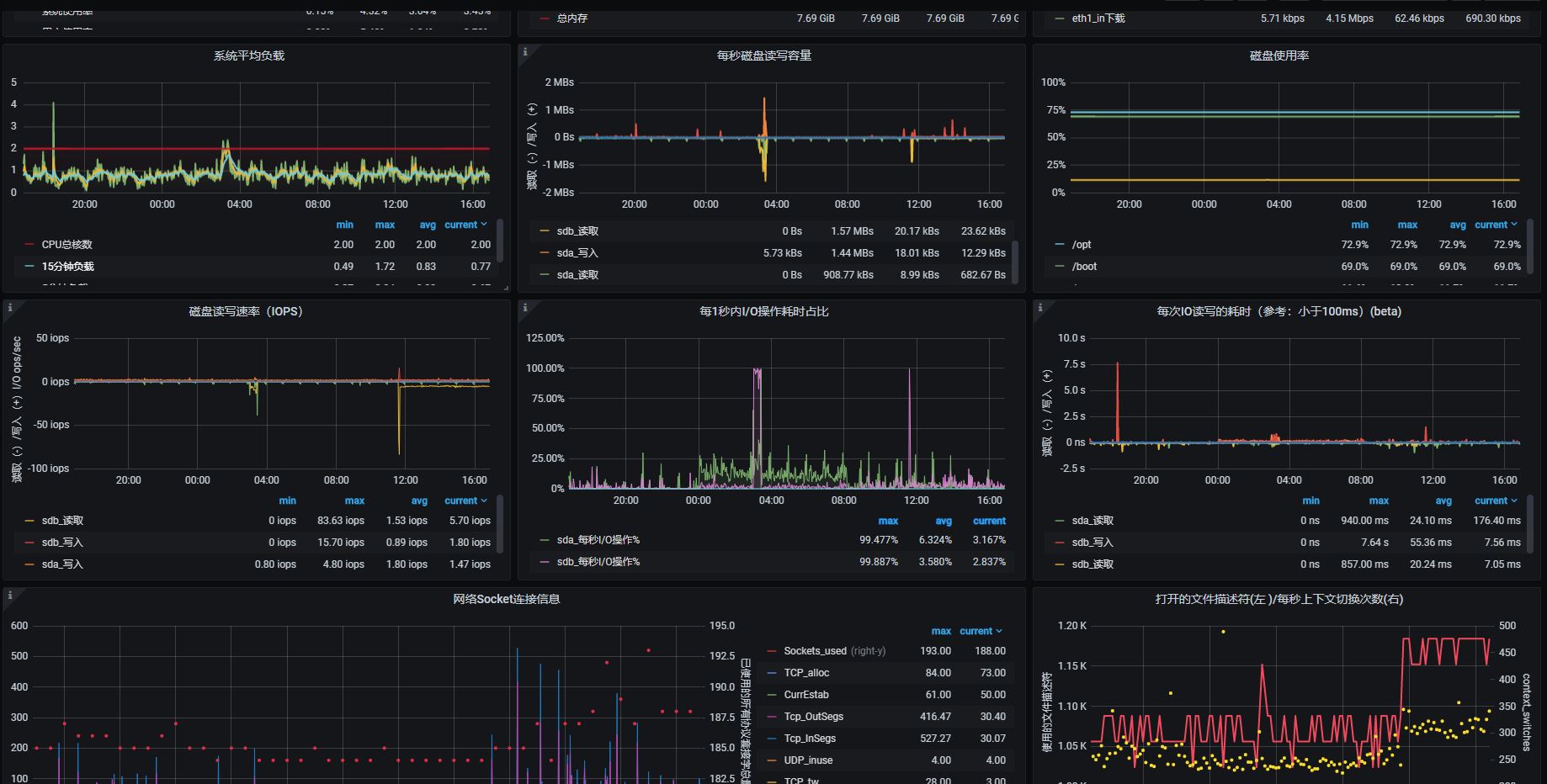Sort 系统平均负载 legend by min
Image resolution: width=1547 pixels, height=784 pixels.
(x=345, y=225)
